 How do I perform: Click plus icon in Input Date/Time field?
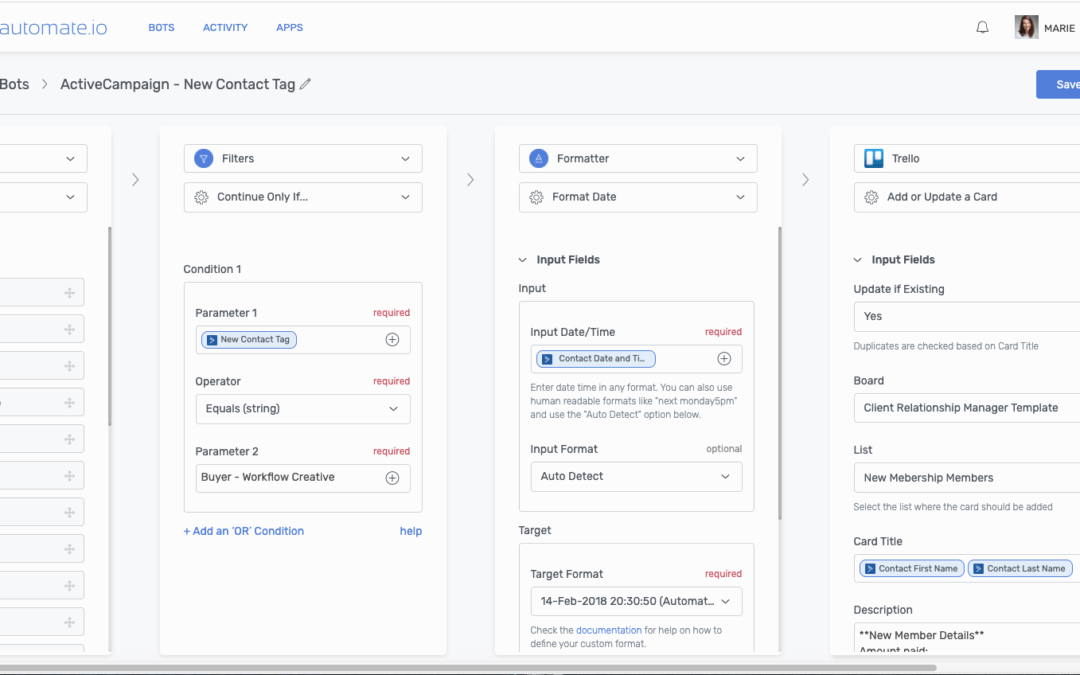pos(724,359)
